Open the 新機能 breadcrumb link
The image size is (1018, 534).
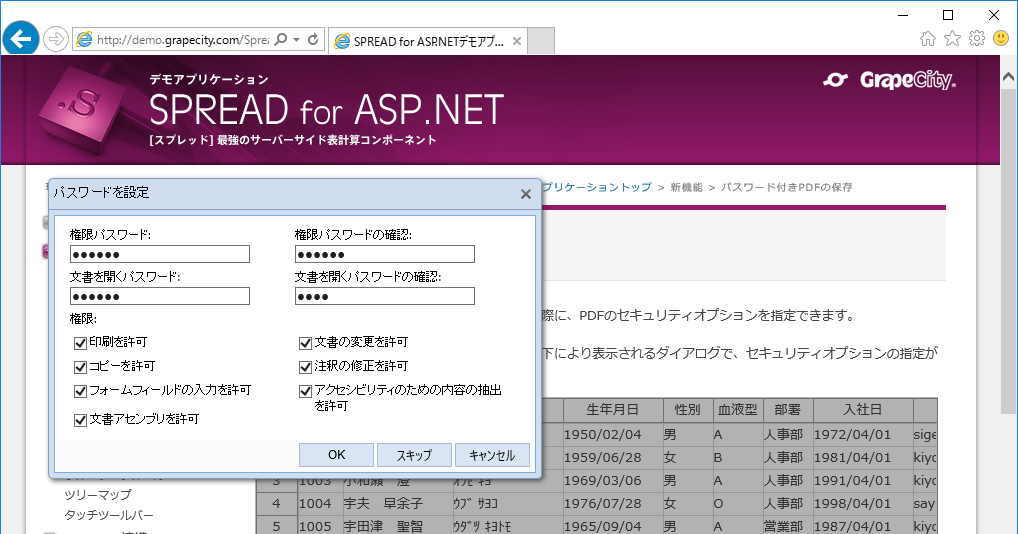[686, 187]
